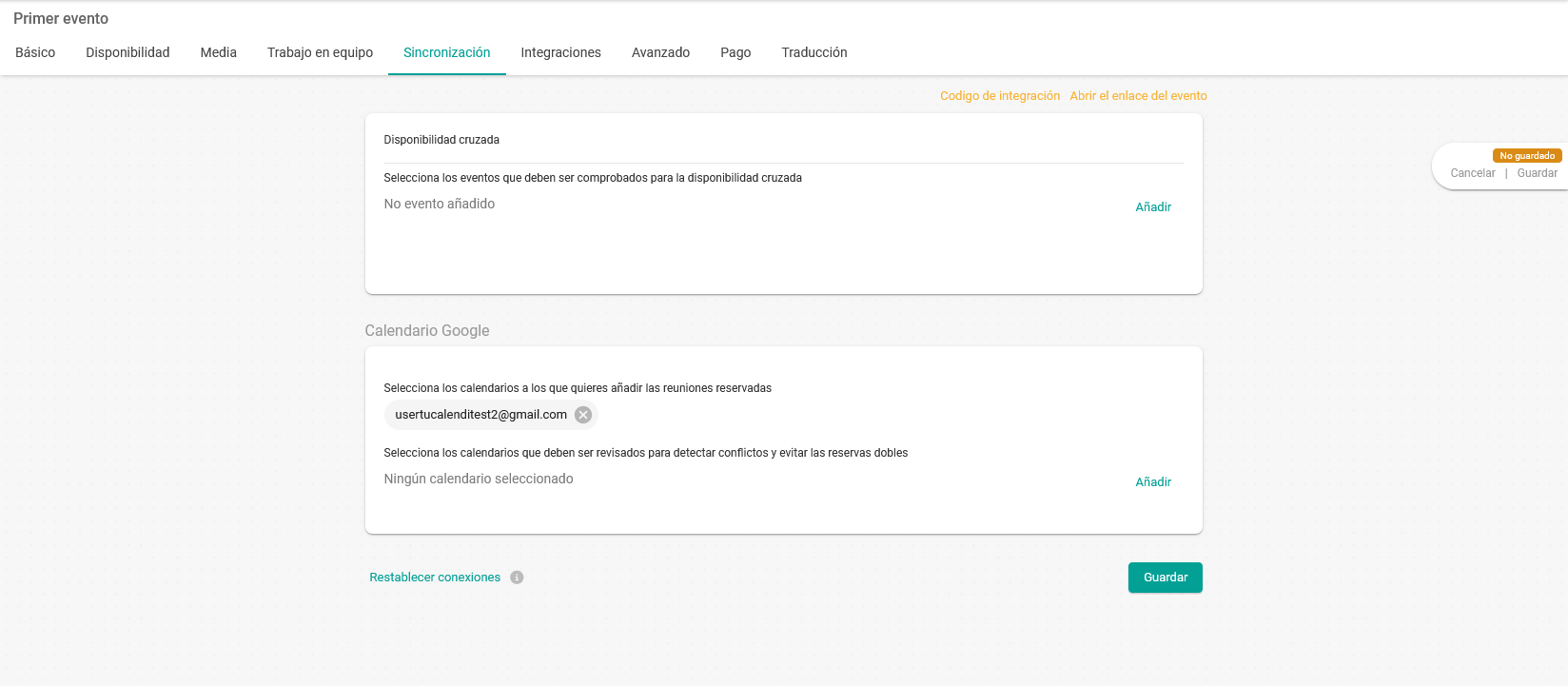This screenshot has height=686, width=1568.
Task: Open the Integraciones tab
Action: click(x=561, y=52)
